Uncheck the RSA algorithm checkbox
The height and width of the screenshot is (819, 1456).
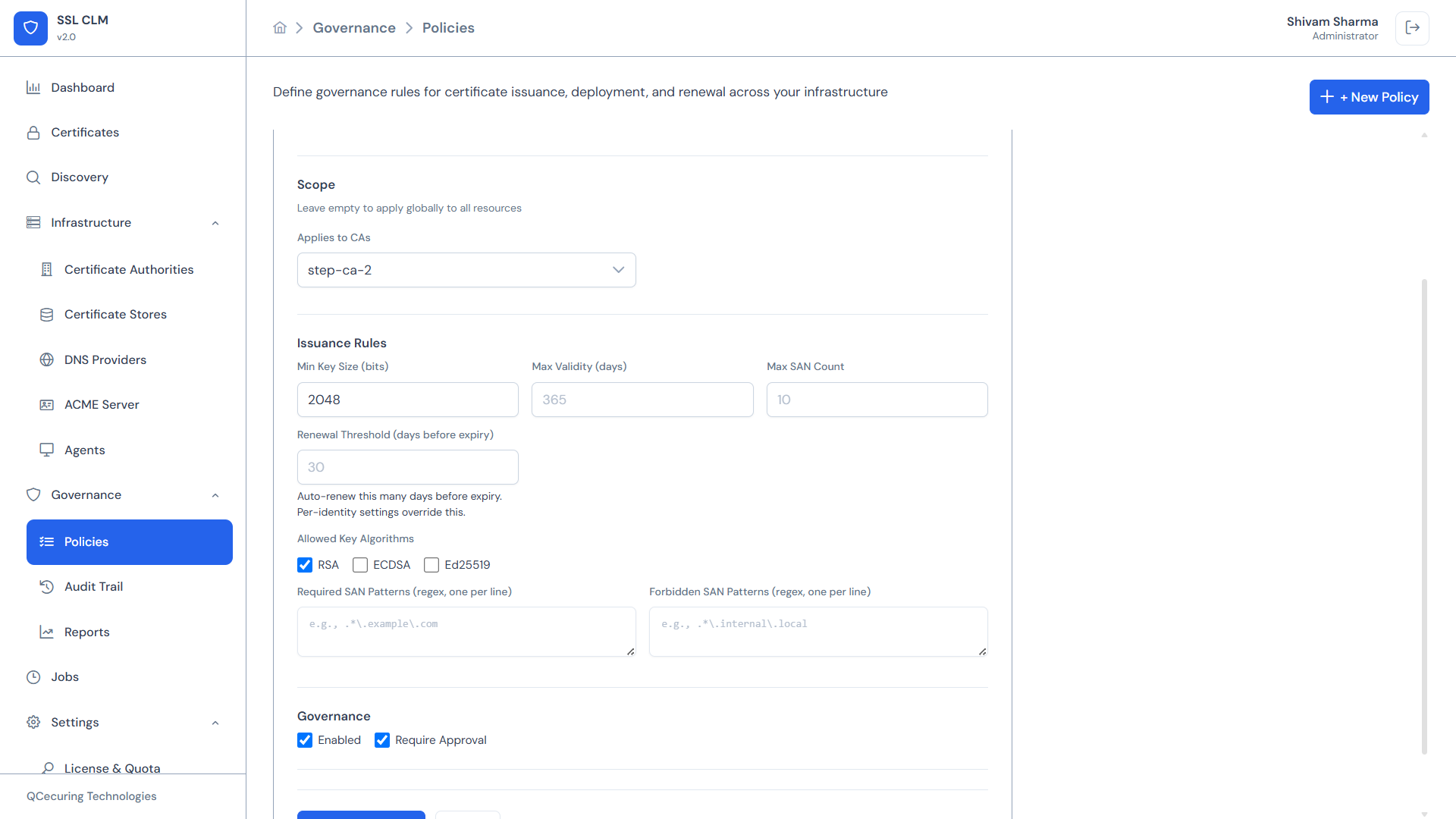(x=305, y=565)
